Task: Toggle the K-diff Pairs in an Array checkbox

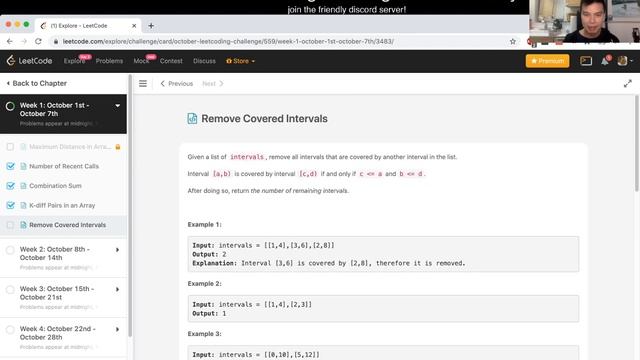Action: pyautogui.click(x=10, y=205)
